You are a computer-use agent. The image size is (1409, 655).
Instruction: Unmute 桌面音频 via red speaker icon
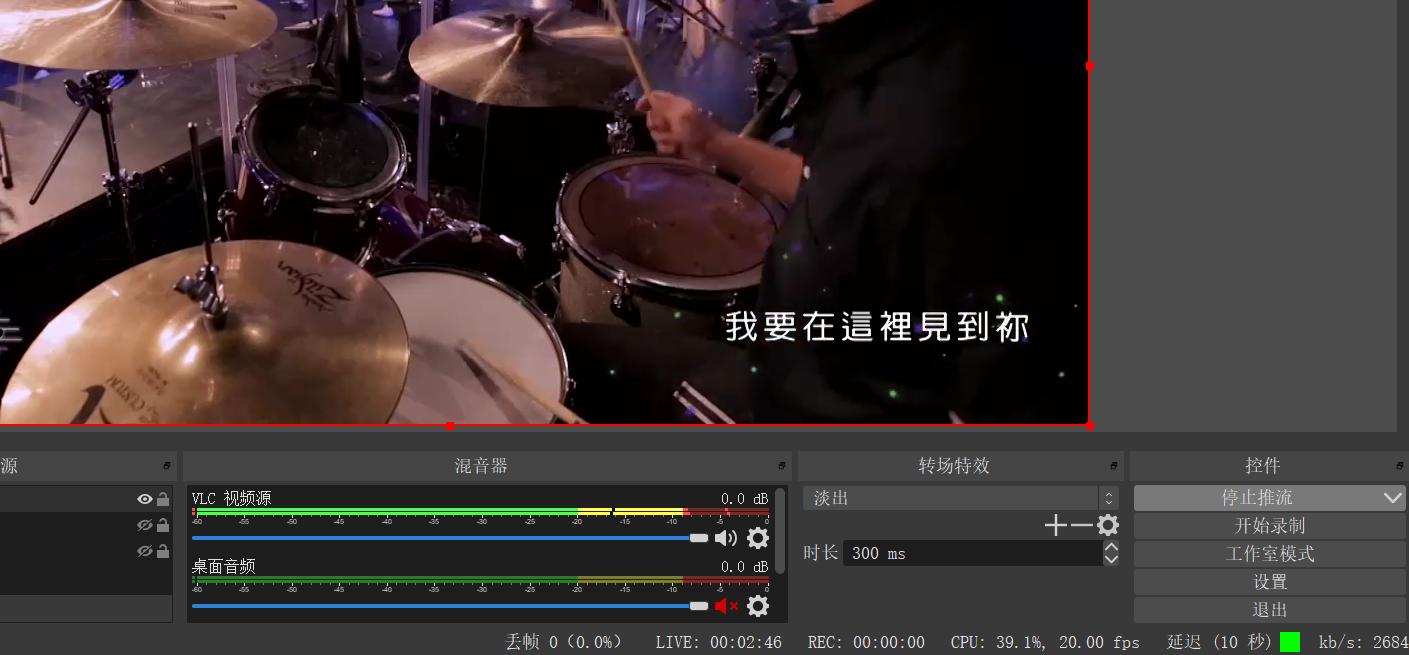pos(725,606)
